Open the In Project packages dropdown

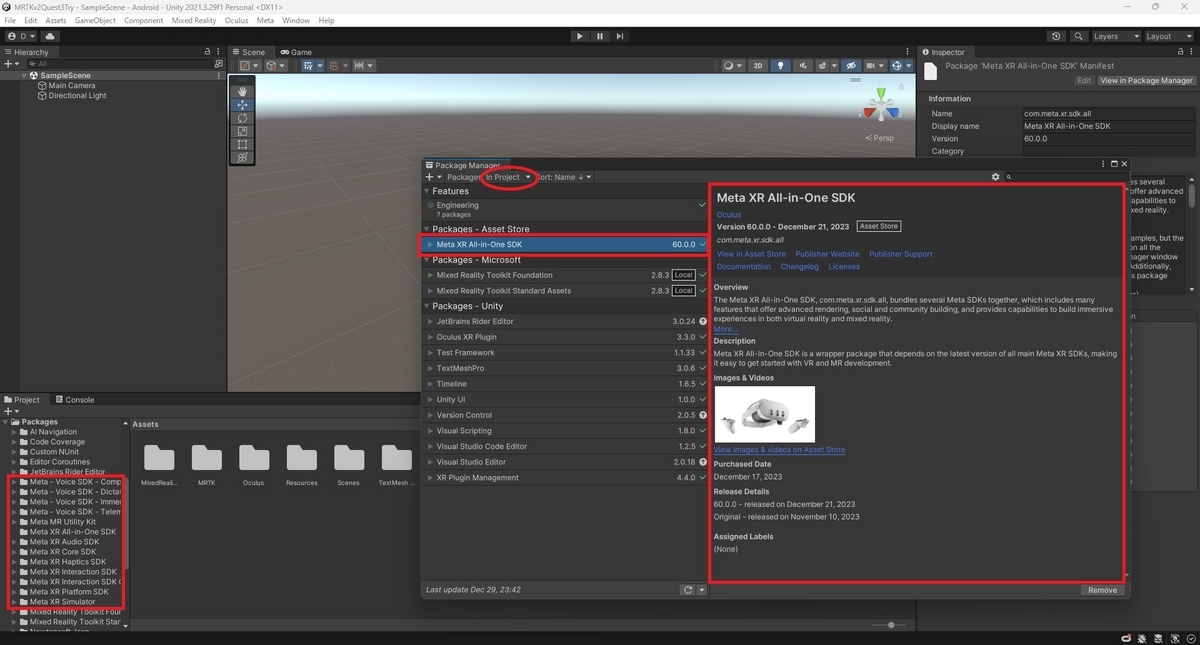[x=508, y=176]
